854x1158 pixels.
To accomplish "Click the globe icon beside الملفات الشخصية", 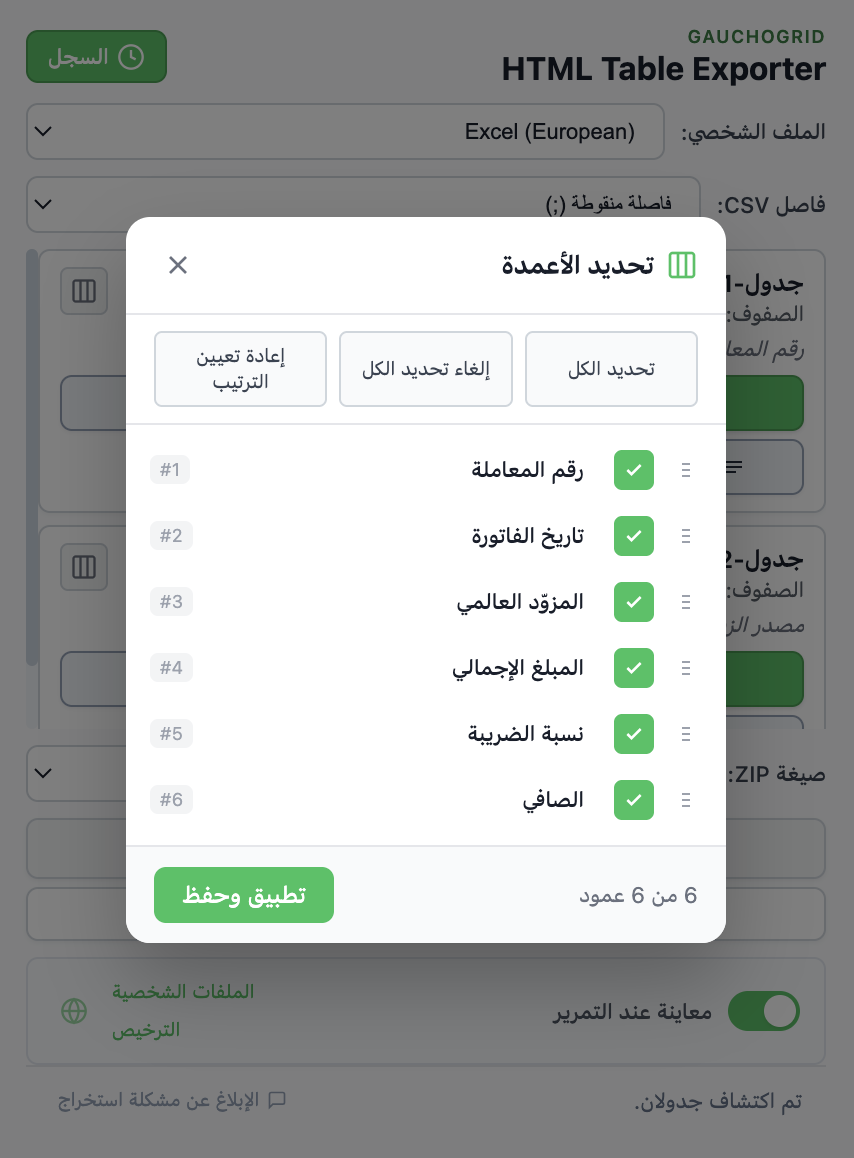I will [x=74, y=1011].
